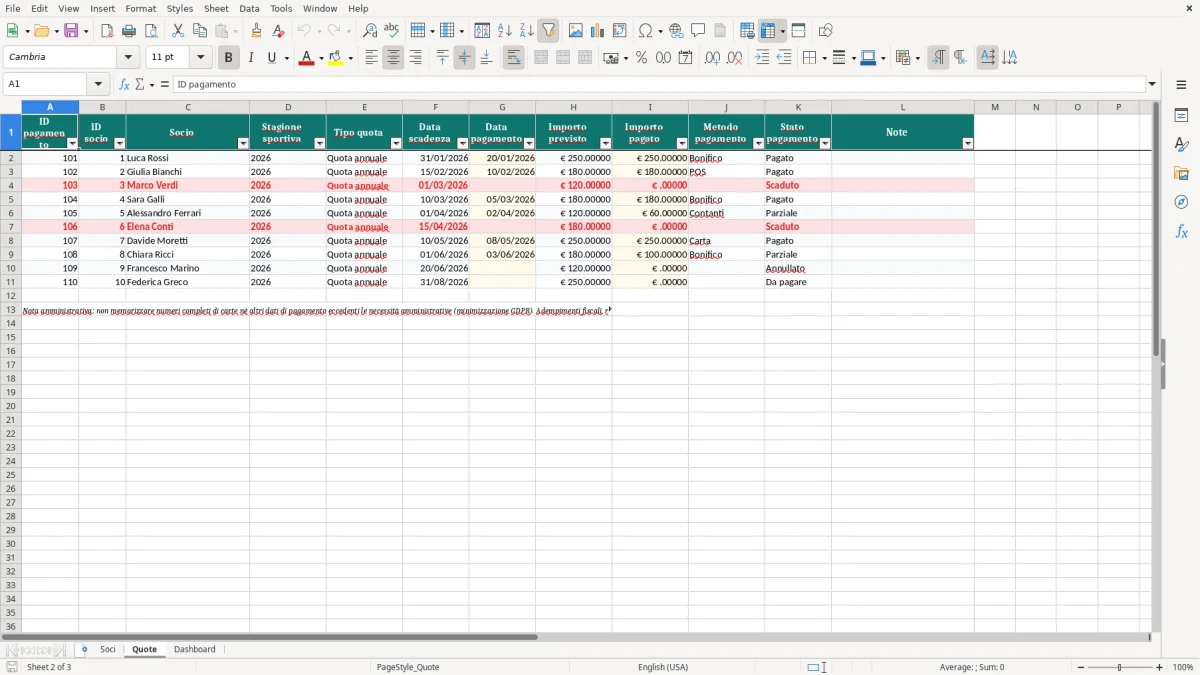Insert comment icon
The image size is (1200, 675).
pyautogui.click(x=698, y=31)
